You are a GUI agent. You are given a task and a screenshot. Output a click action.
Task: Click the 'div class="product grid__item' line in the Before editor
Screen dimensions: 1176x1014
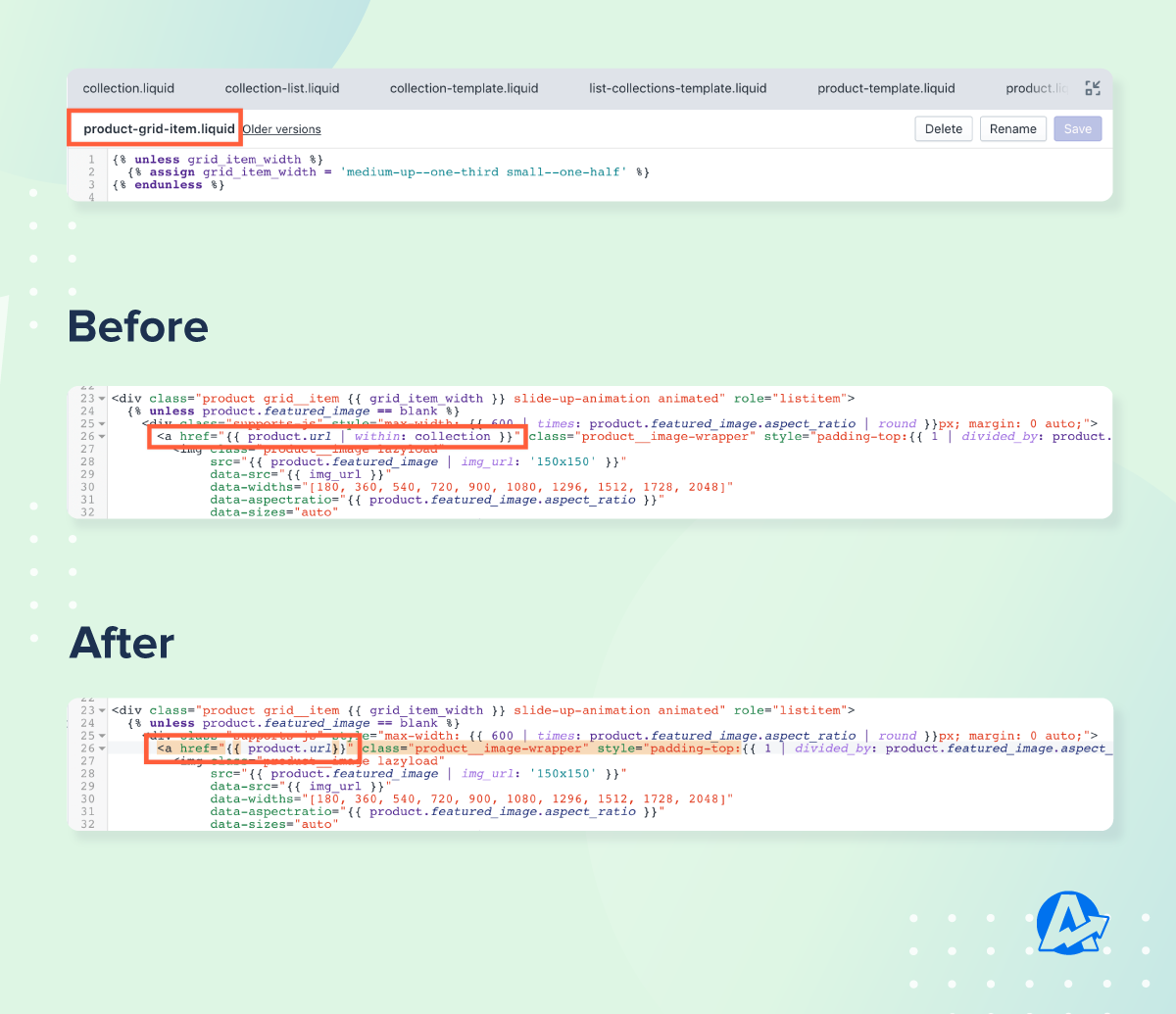tap(483, 399)
